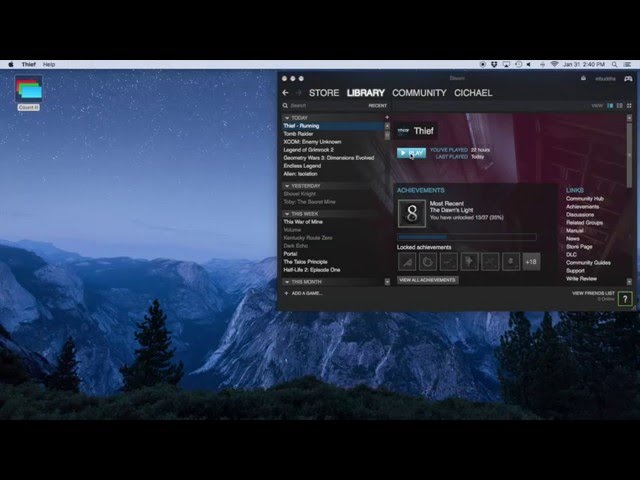Click second locked achievement icon

coord(428,262)
